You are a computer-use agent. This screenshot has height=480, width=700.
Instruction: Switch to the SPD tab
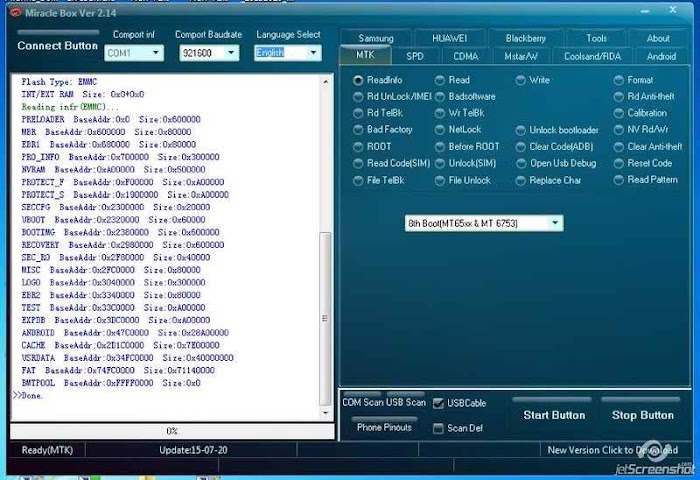pos(415,56)
